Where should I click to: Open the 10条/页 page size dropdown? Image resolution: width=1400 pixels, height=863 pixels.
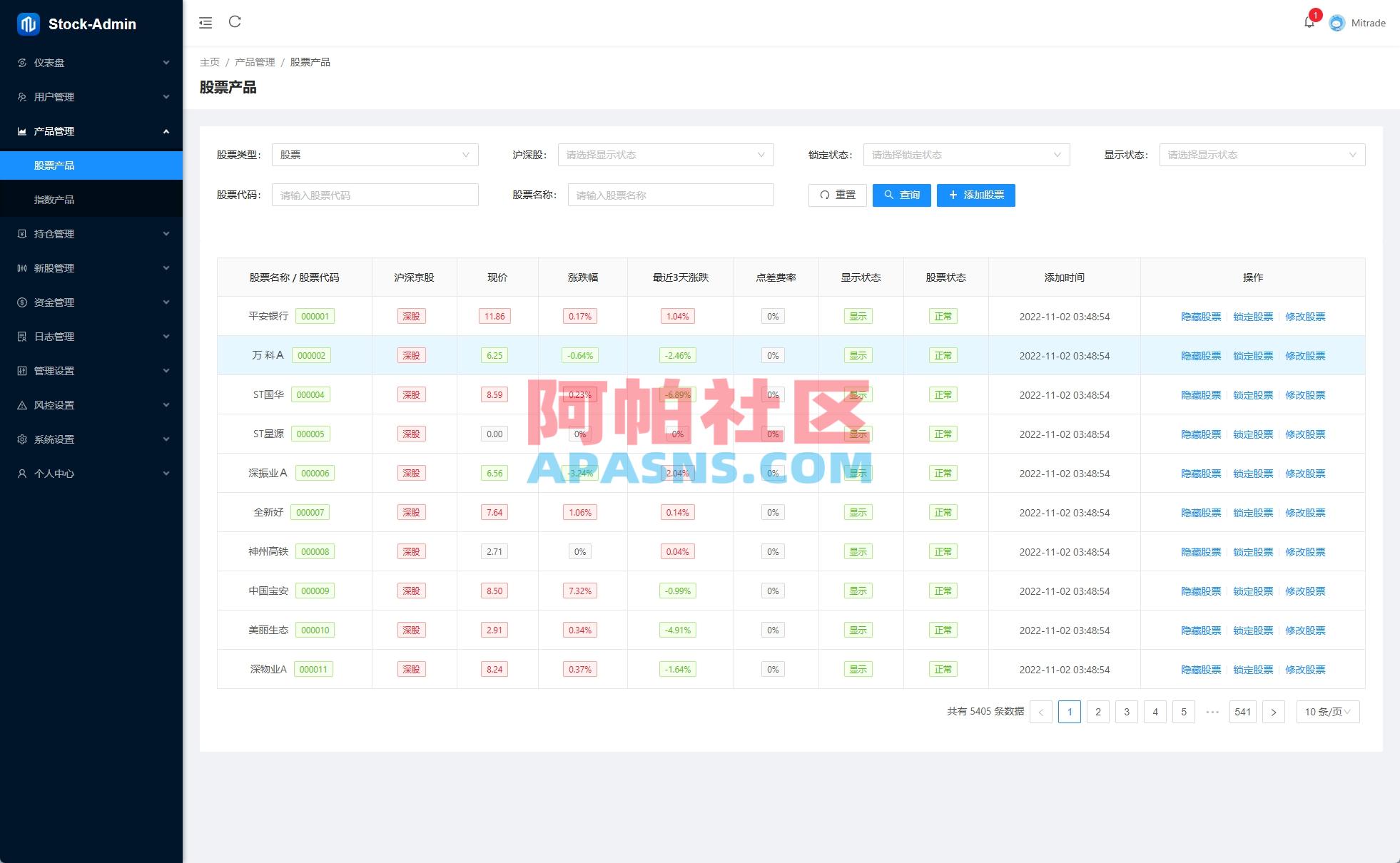click(x=1327, y=711)
